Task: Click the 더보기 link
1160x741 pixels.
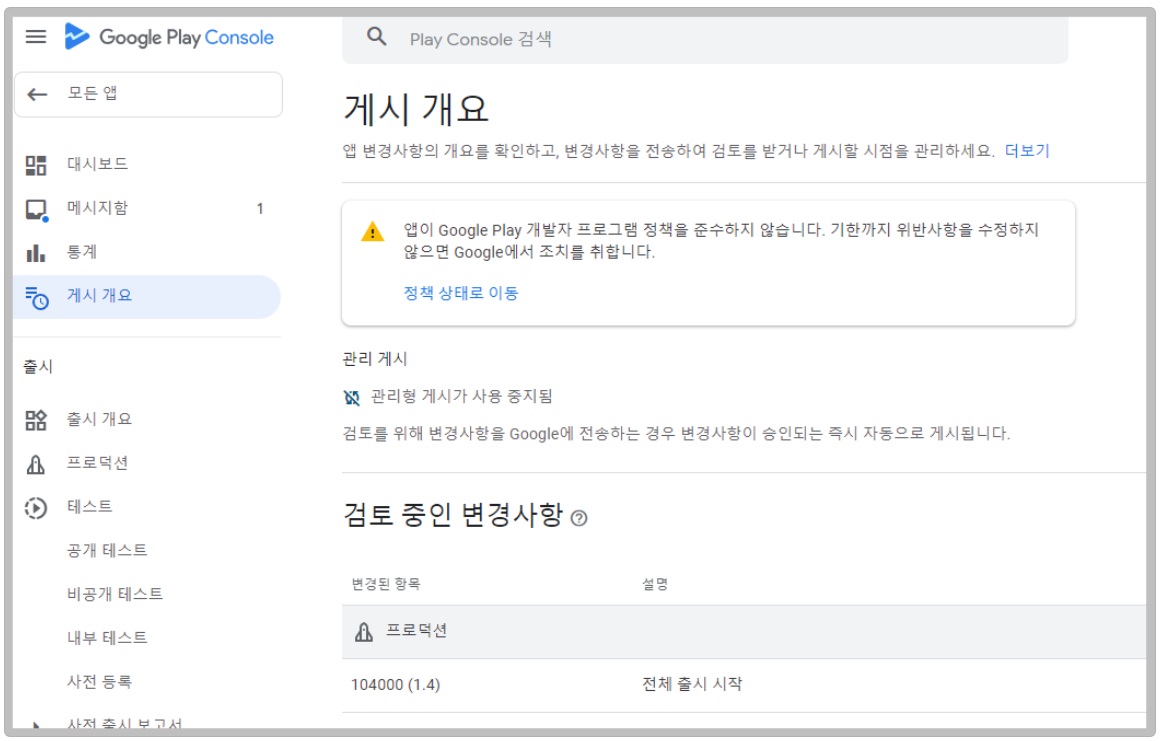Action: 1027,151
